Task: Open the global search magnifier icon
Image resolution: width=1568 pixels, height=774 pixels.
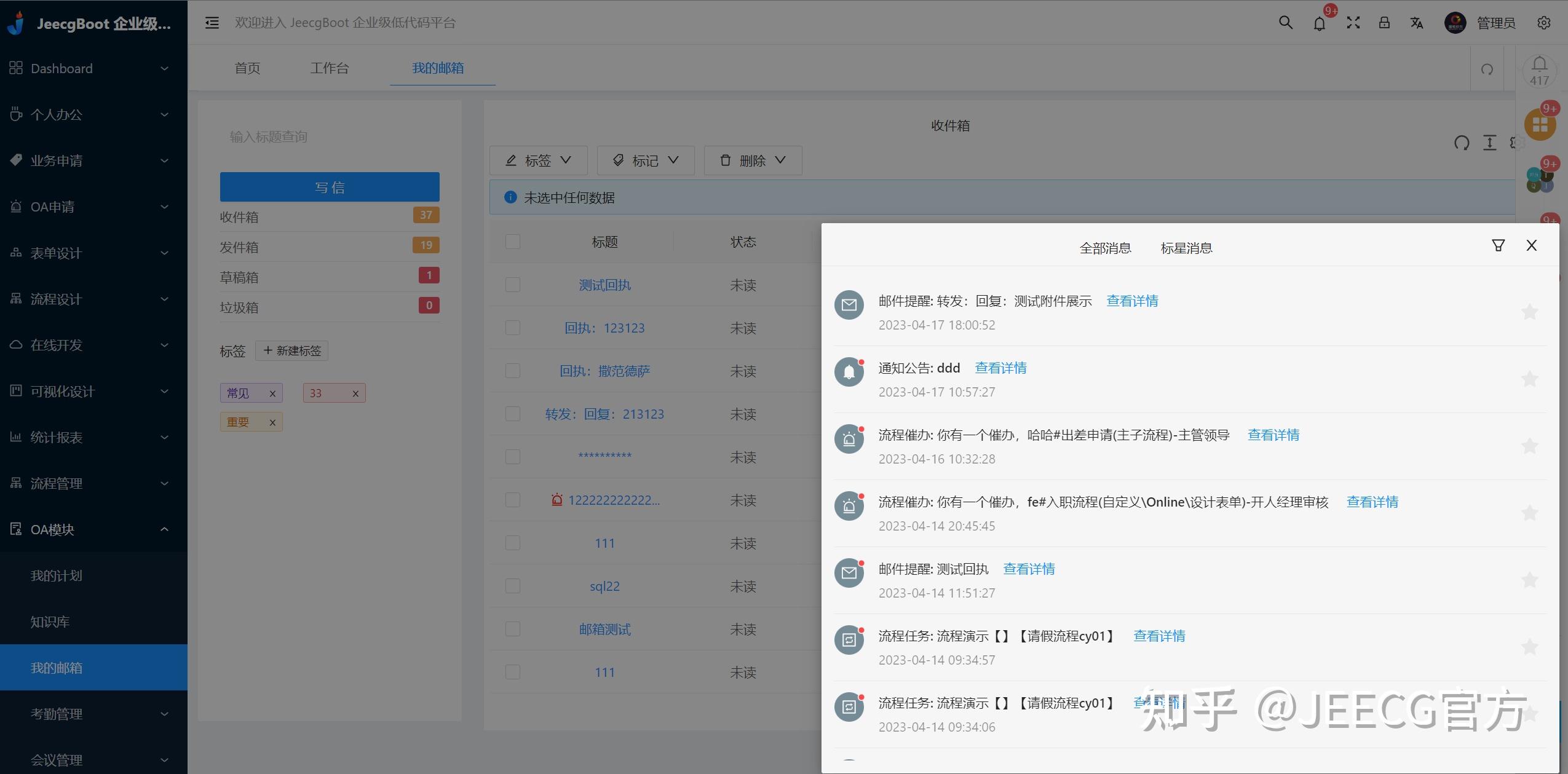Action: coord(1285,22)
